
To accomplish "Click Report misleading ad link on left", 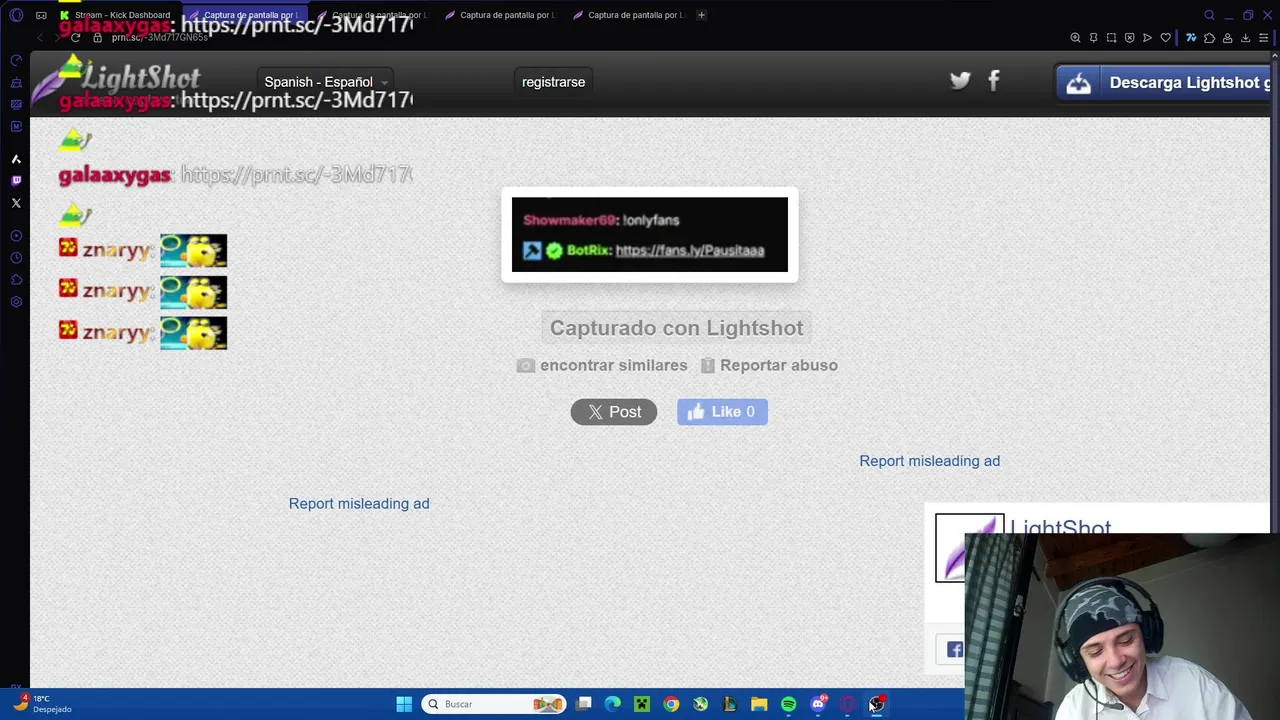I will [359, 504].
